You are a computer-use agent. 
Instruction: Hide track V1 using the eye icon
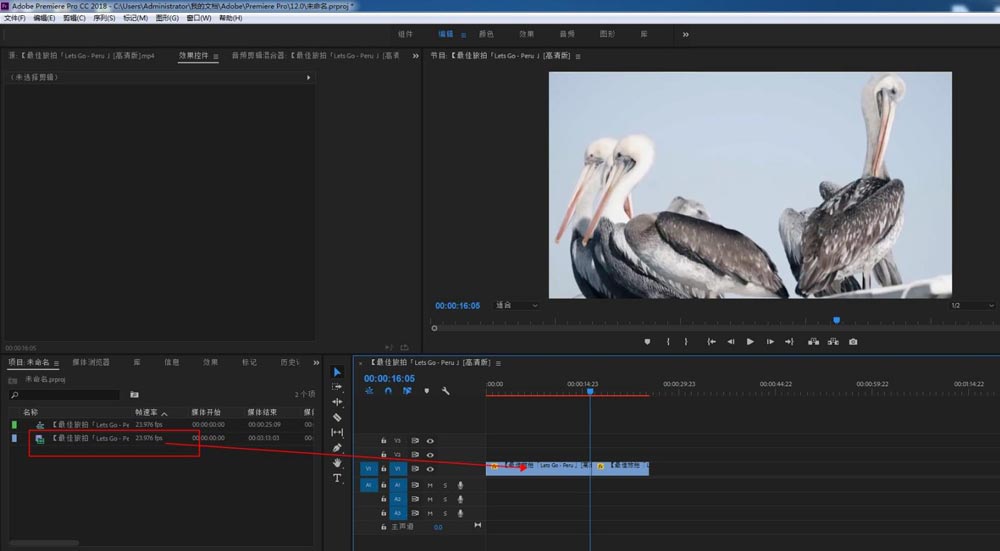pyautogui.click(x=430, y=468)
